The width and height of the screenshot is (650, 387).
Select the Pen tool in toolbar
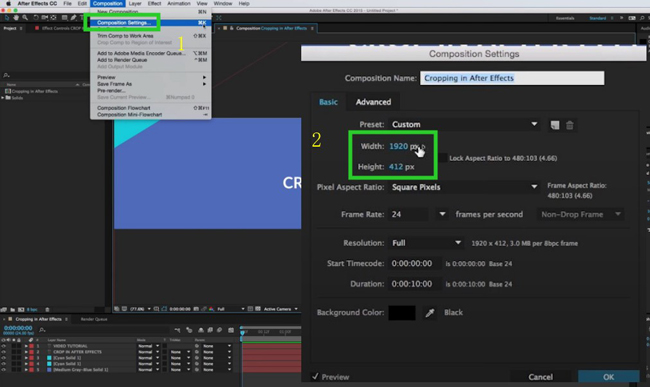pyautogui.click(x=73, y=18)
